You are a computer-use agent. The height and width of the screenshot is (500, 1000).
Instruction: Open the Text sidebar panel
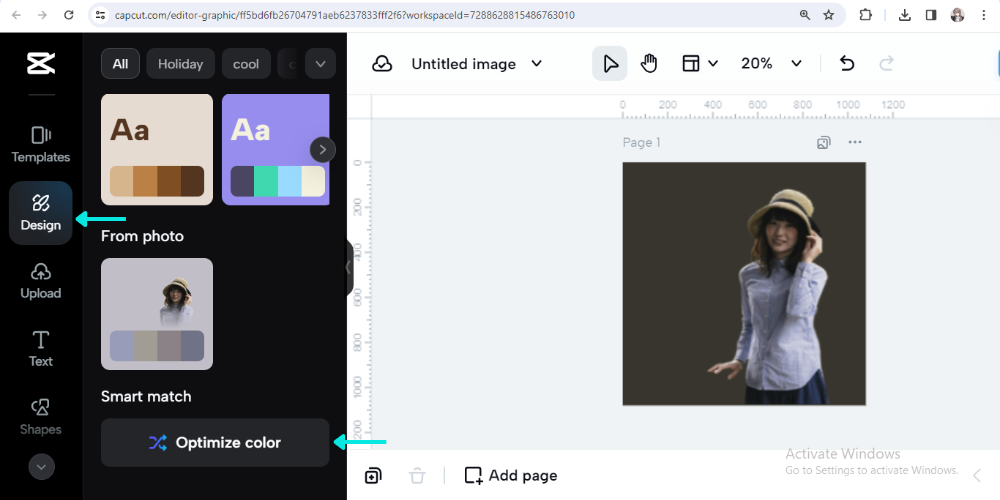pyautogui.click(x=41, y=349)
